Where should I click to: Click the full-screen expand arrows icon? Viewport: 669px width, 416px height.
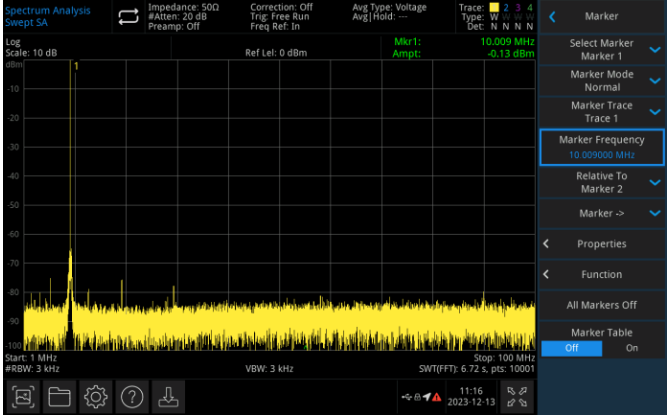pos(517,396)
